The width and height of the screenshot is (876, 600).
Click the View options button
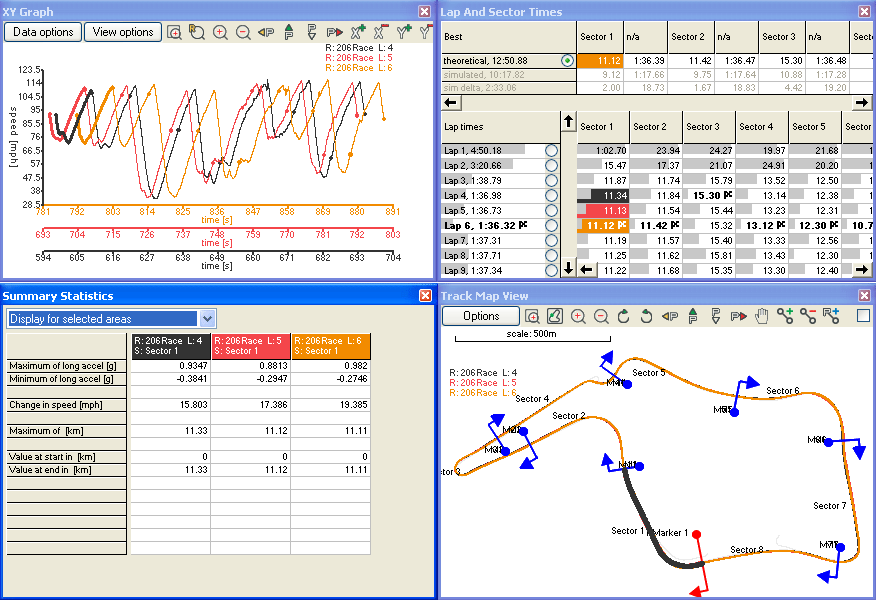(x=123, y=32)
